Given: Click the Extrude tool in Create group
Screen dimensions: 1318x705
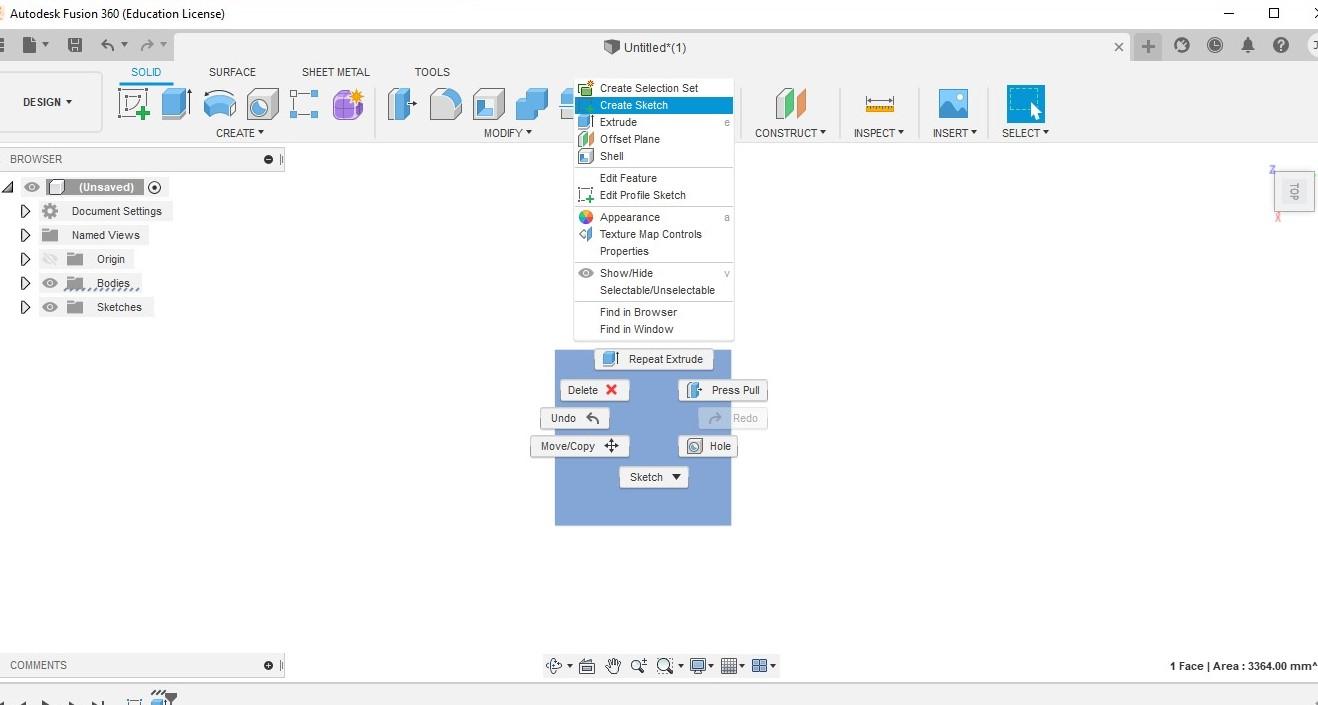Looking at the screenshot, I should tap(176, 104).
